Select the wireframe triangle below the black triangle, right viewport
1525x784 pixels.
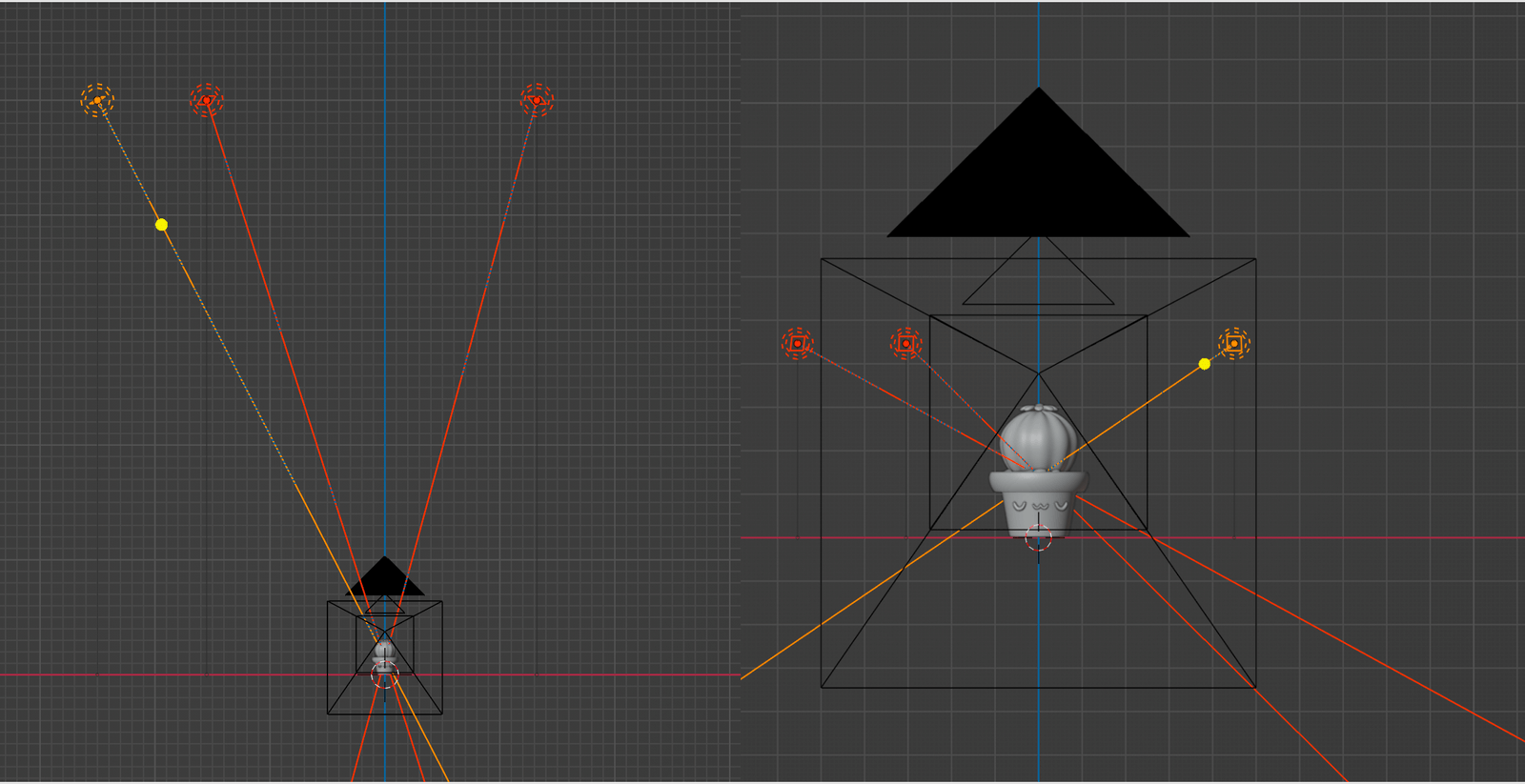click(1038, 271)
